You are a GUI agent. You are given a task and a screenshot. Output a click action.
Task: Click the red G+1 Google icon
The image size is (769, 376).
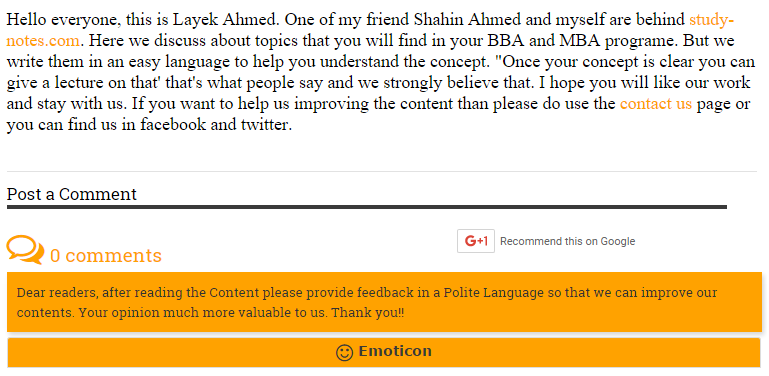476,241
